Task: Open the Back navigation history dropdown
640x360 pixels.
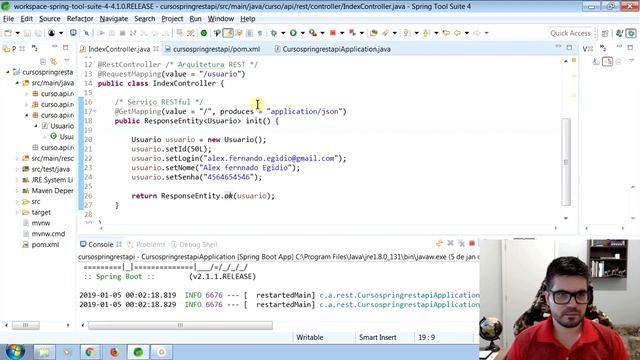Action: click(x=467, y=33)
